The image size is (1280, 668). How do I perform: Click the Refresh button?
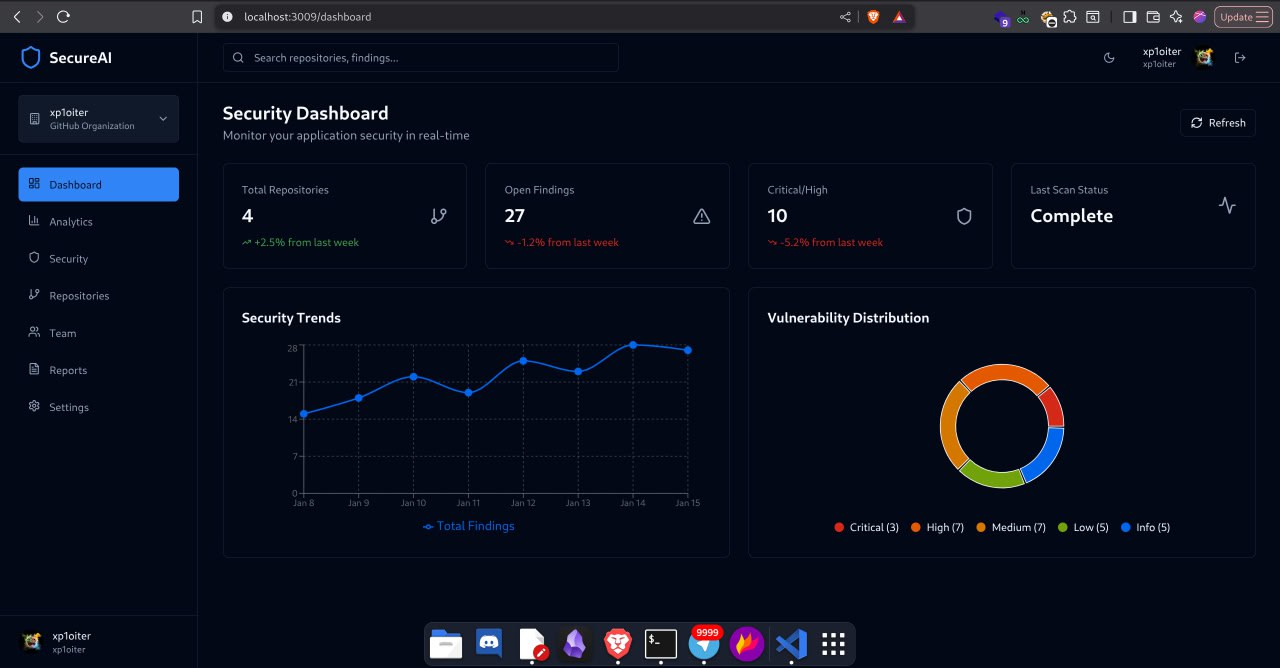1218,123
